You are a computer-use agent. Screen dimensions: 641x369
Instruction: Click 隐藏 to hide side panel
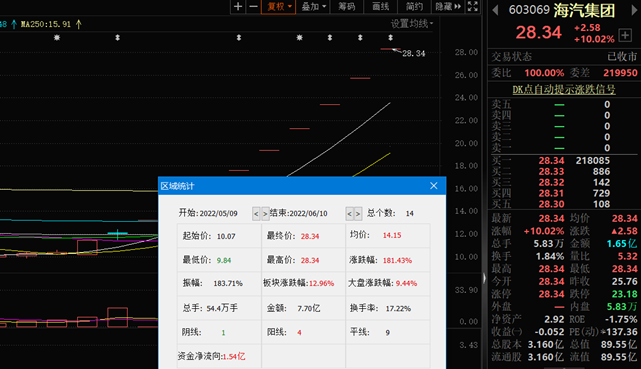pyautogui.click(x=448, y=7)
